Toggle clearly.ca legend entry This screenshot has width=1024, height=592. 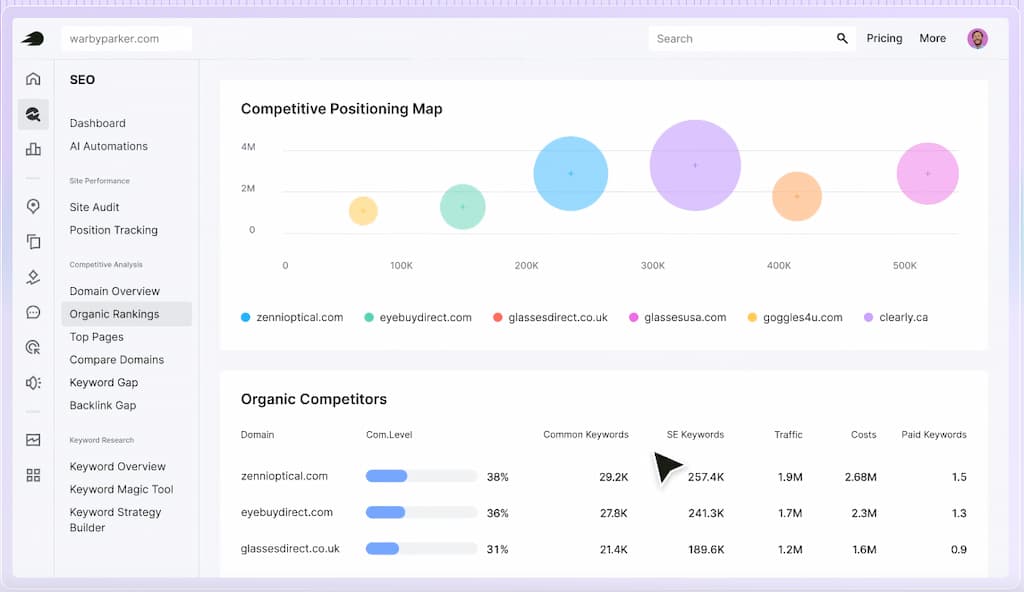(x=896, y=317)
